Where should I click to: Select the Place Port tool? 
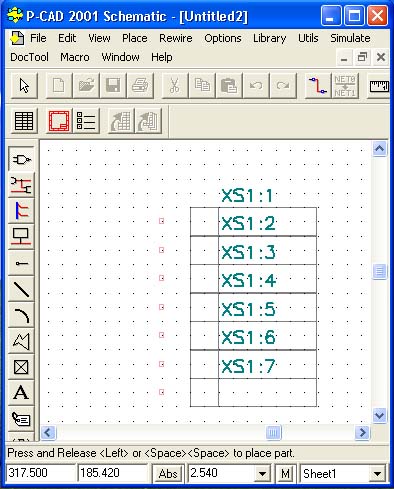pos(21,237)
